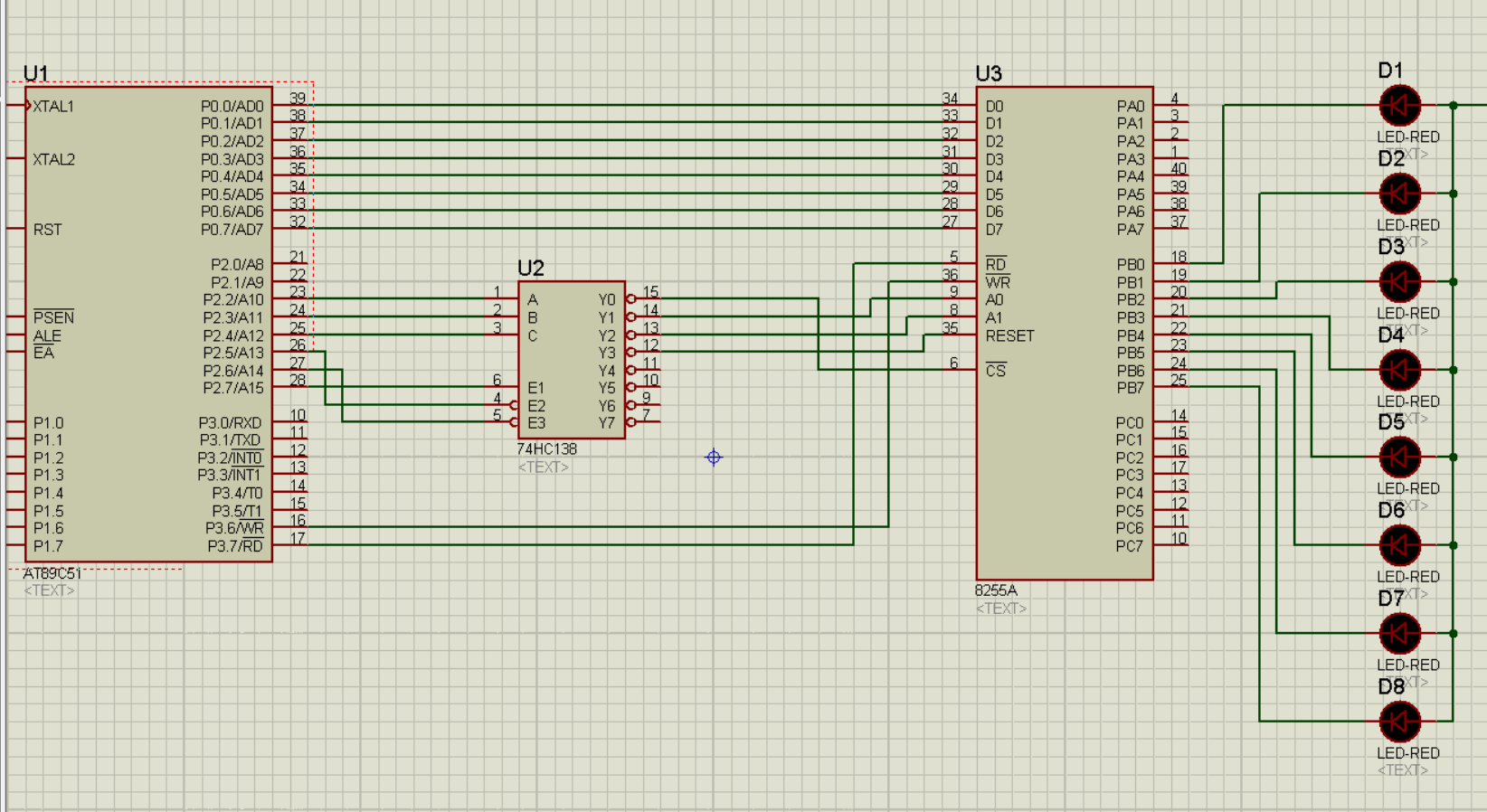Select the 8255A chip body
The width and height of the screenshot is (1487, 812).
pos(1065,333)
